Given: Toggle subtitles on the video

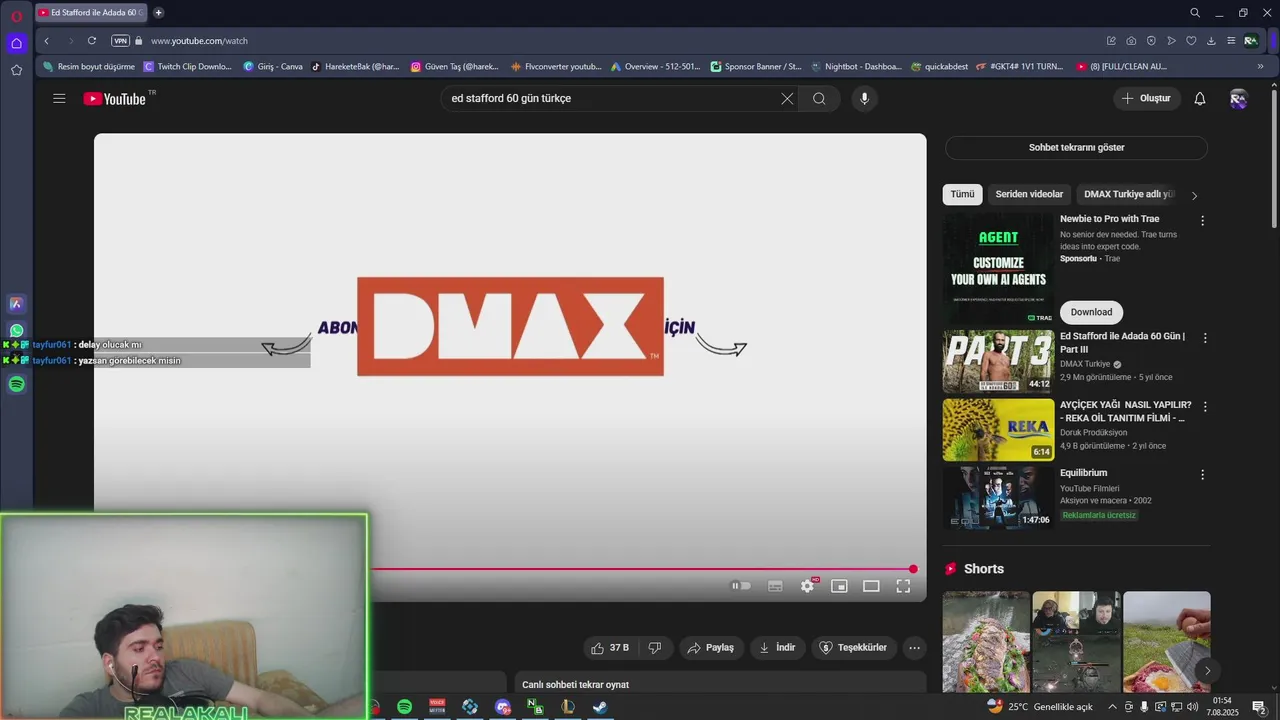Looking at the screenshot, I should coord(775,586).
